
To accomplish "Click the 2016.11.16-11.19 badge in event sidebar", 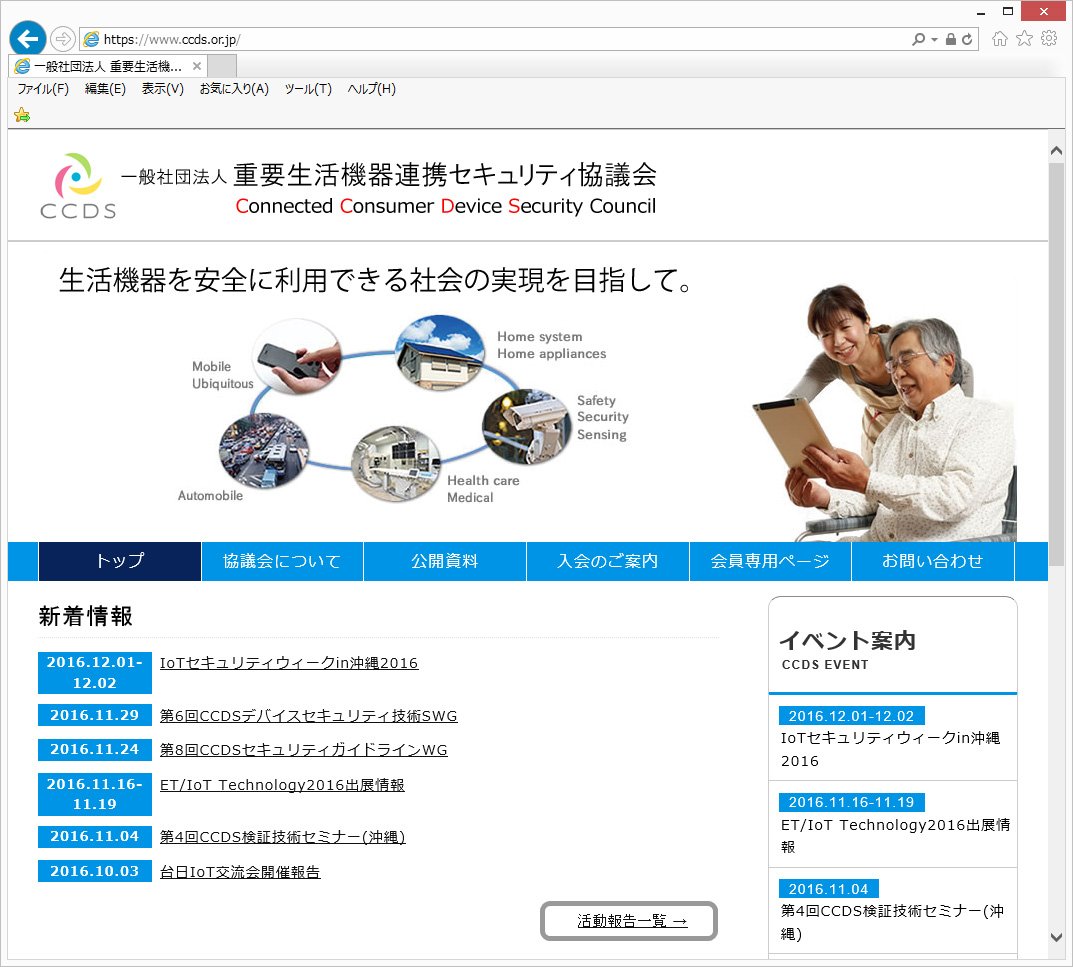I will [852, 802].
